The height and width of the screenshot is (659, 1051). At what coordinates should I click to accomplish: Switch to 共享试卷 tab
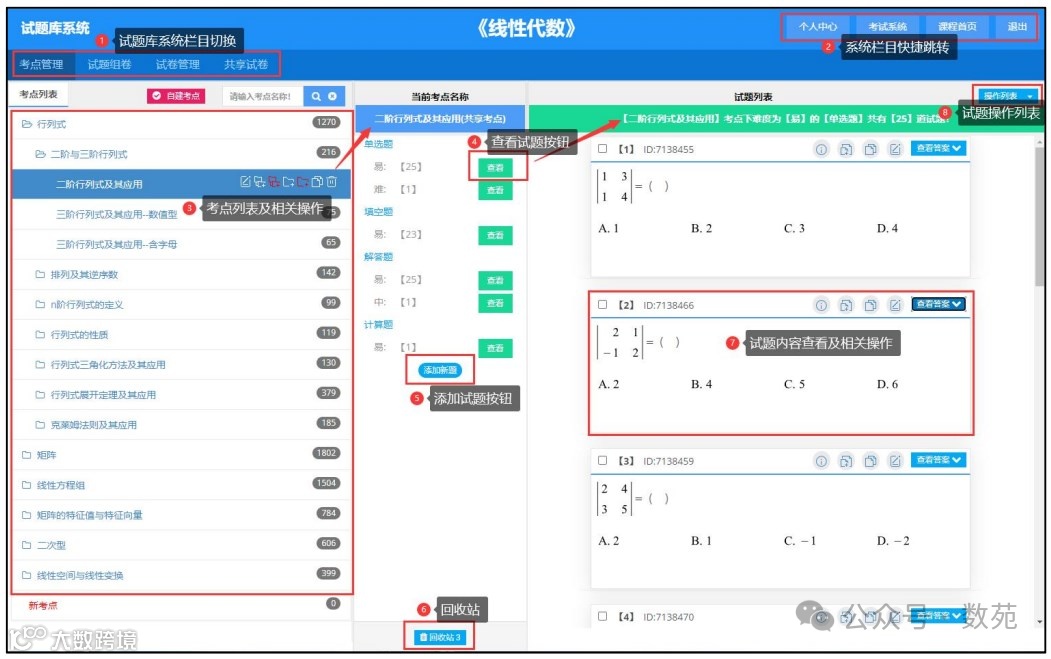246,64
